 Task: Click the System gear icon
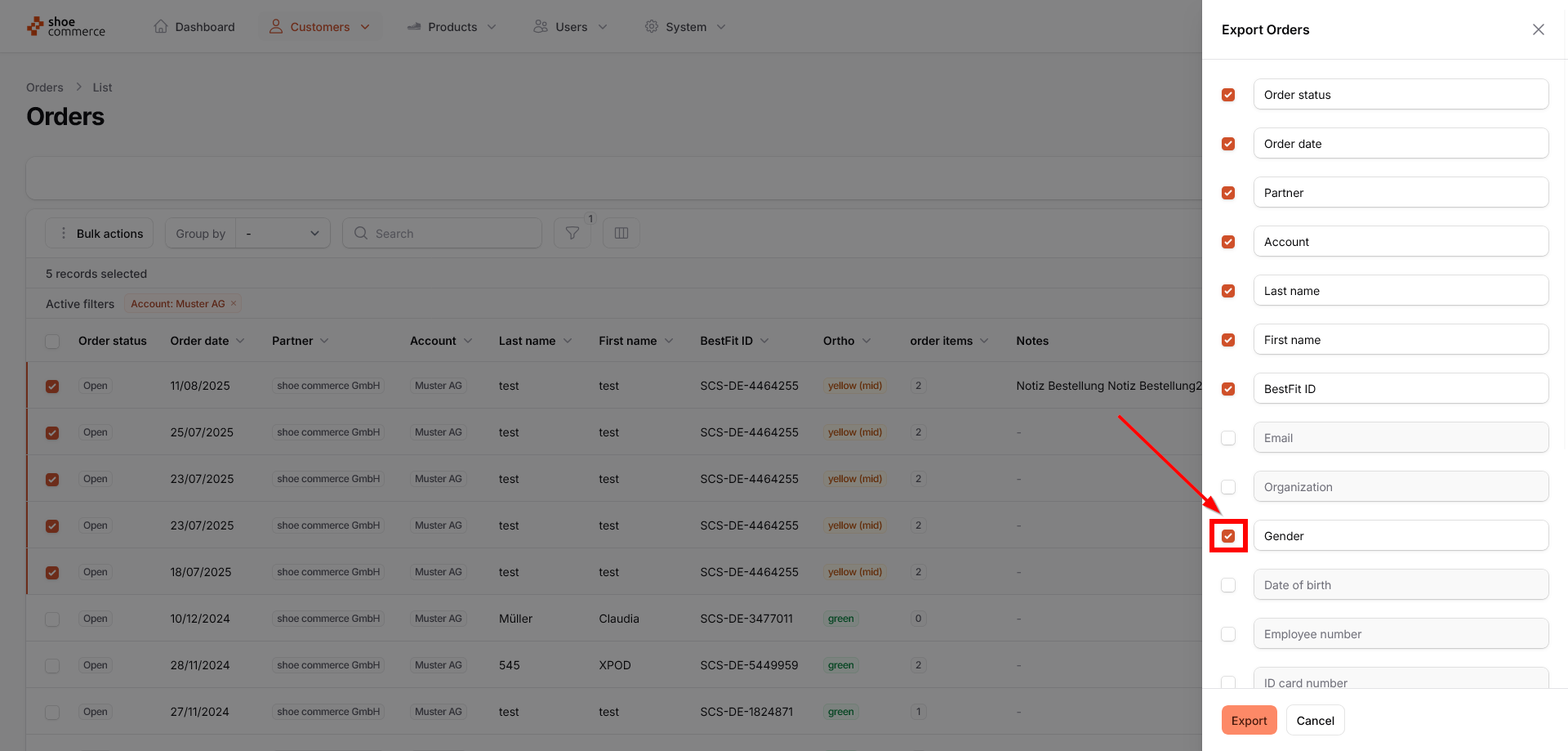(x=651, y=27)
